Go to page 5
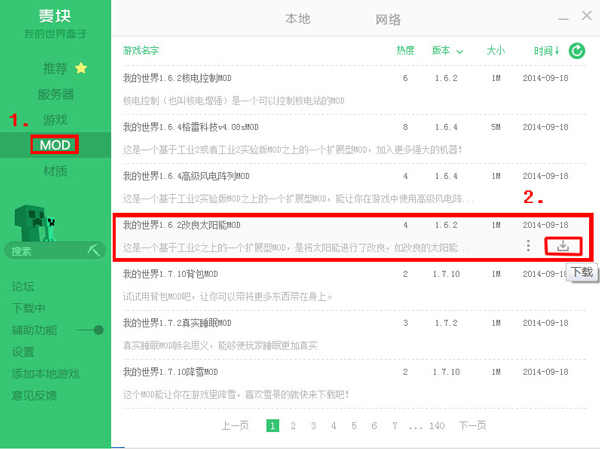 tap(354, 426)
